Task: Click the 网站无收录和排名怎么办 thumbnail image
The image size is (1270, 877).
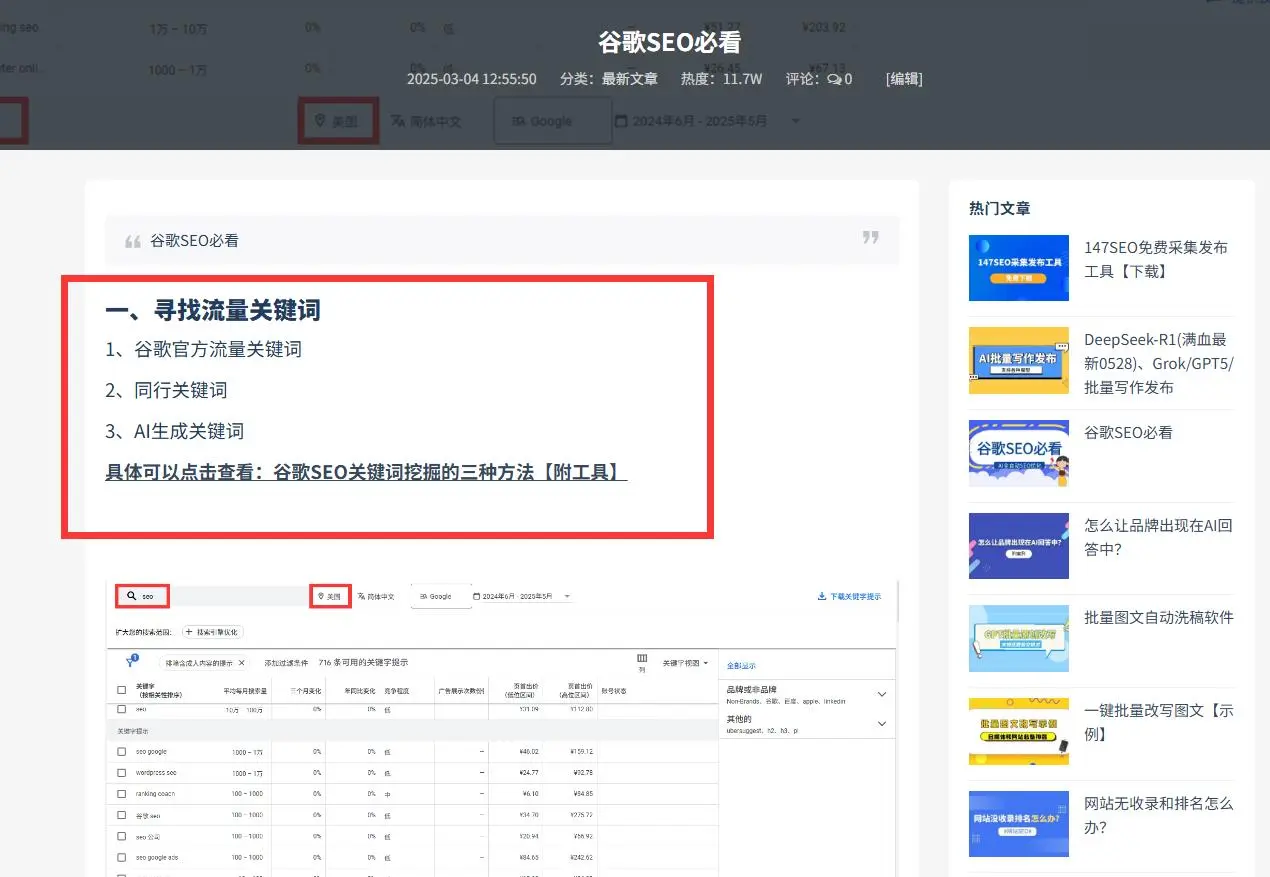Action: pyautogui.click(x=1019, y=824)
